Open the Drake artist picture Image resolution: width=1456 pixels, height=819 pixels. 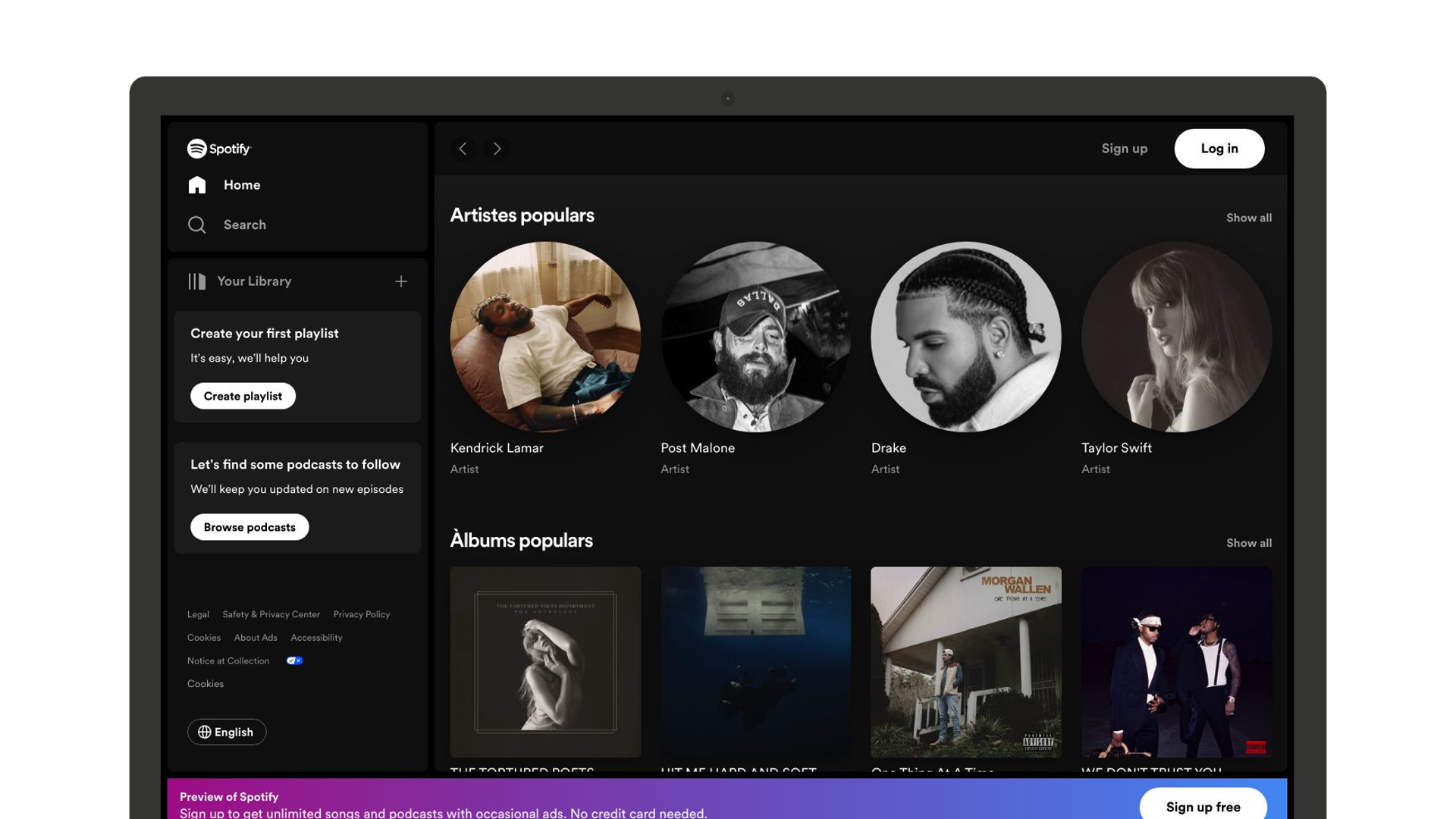tap(966, 337)
